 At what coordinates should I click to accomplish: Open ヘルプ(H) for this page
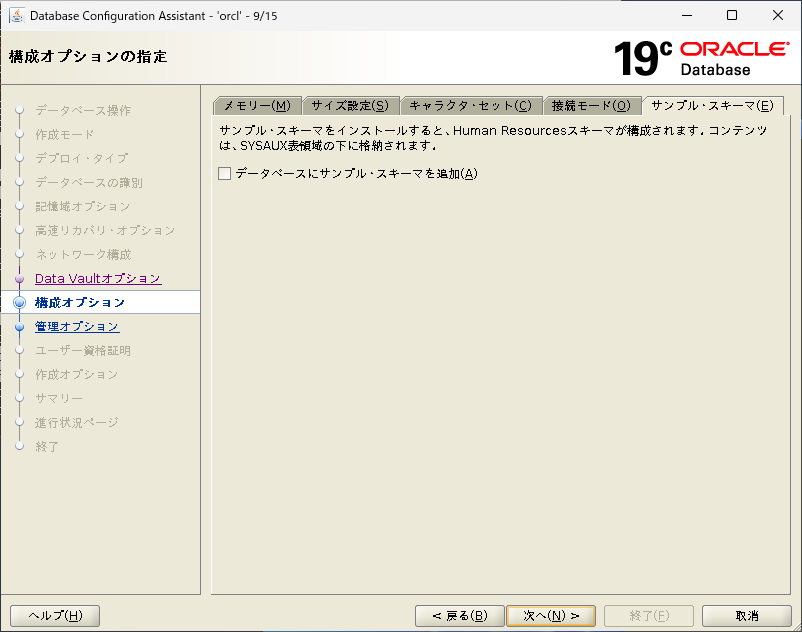[54, 615]
